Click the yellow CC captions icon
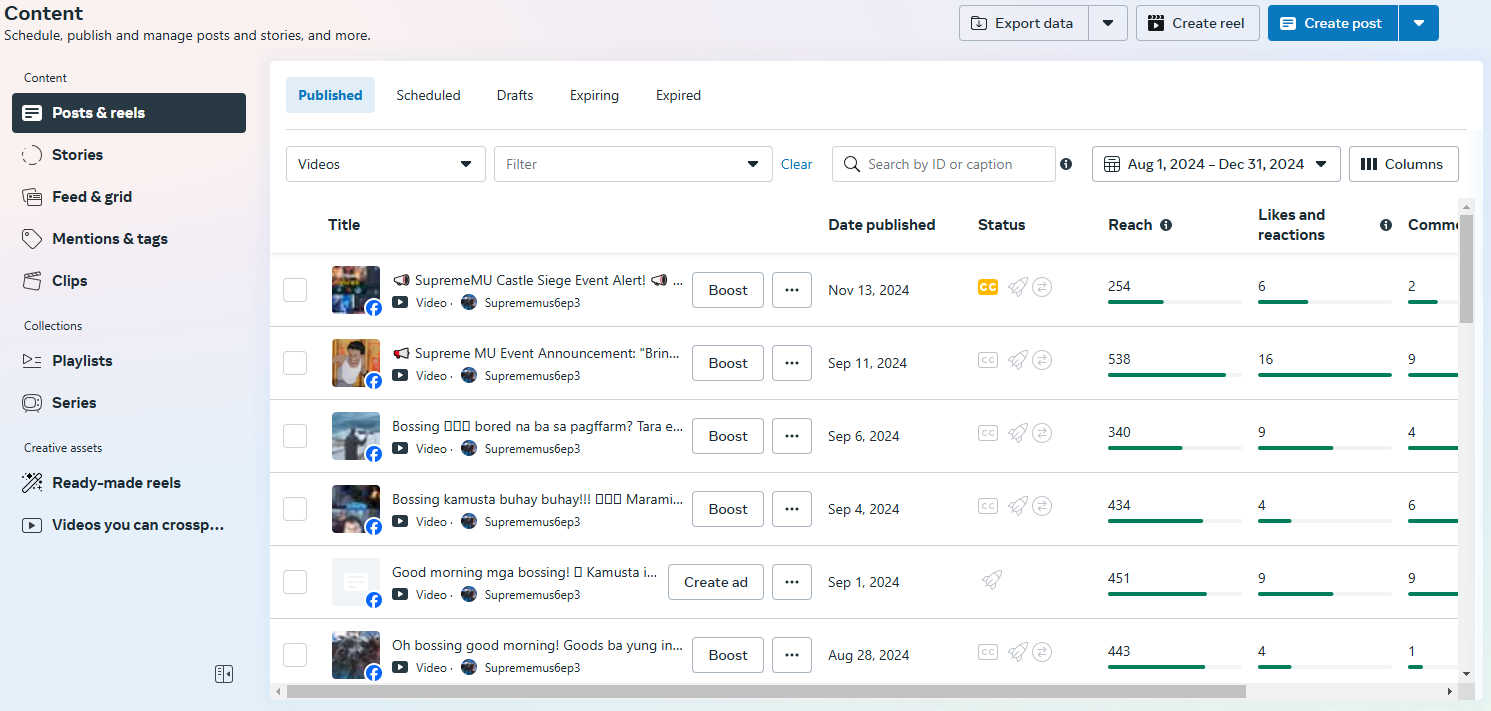 pyautogui.click(x=988, y=287)
